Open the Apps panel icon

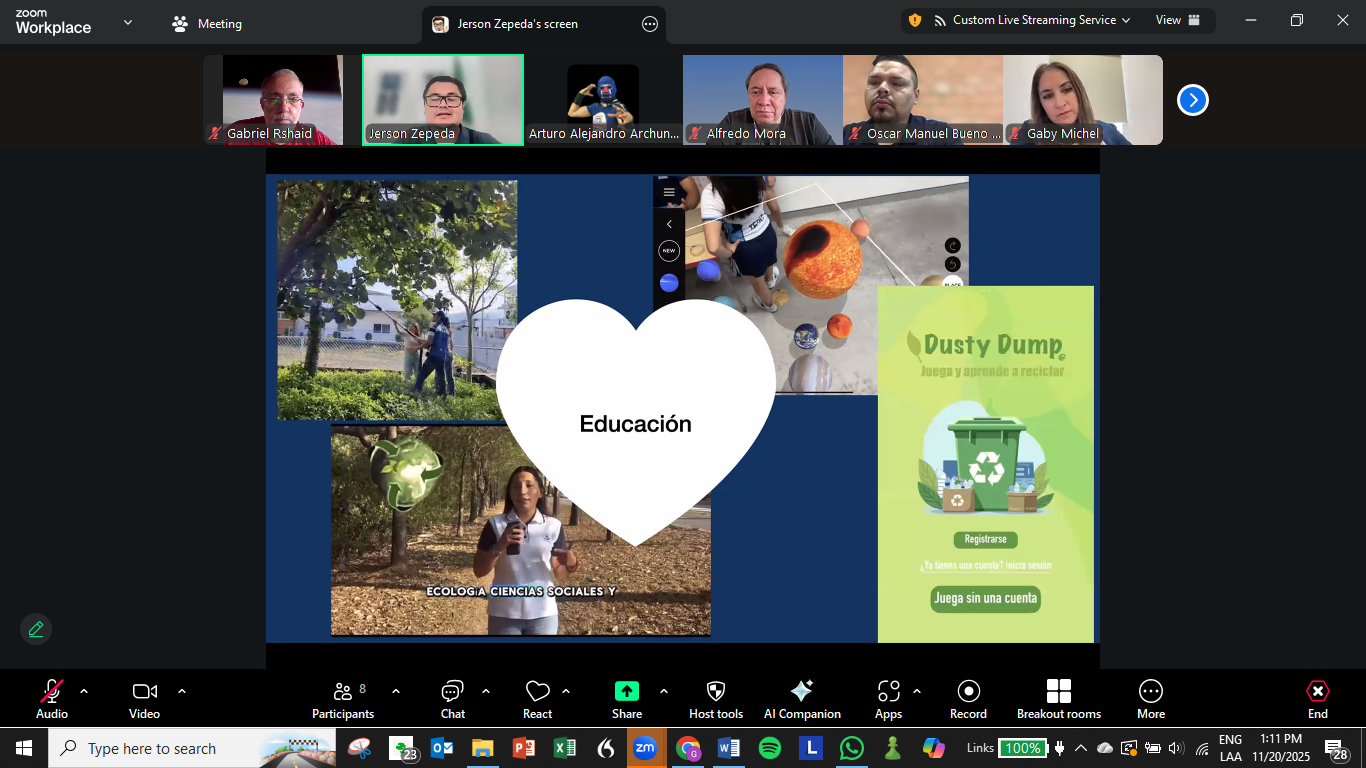[x=888, y=692]
